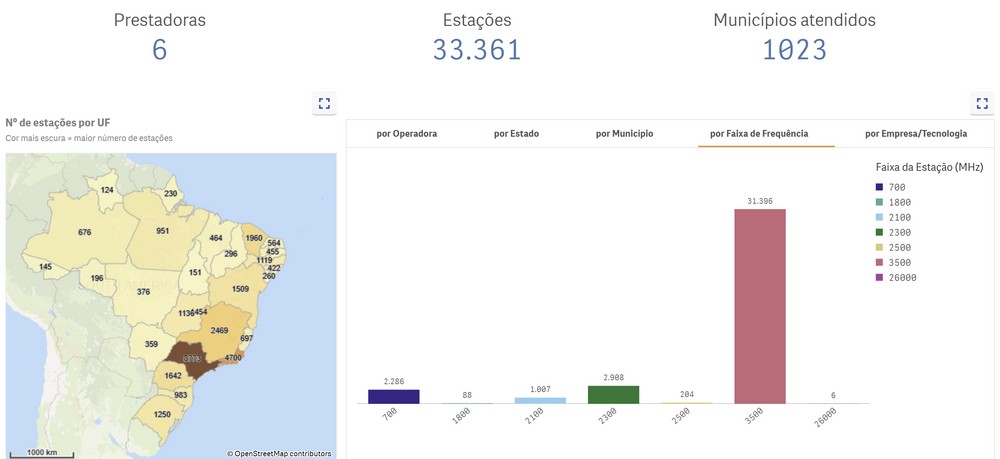Click the 700 legend color swatch
The image size is (1000, 459).
pyautogui.click(x=878, y=187)
